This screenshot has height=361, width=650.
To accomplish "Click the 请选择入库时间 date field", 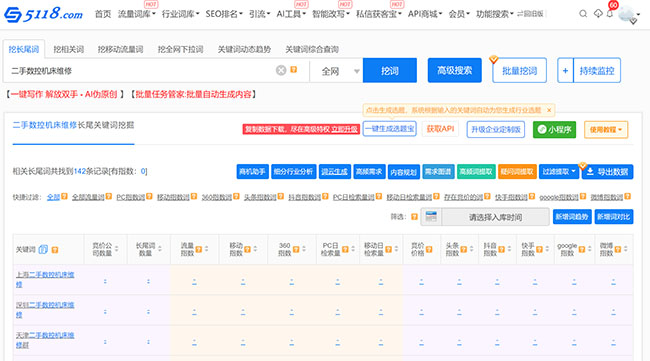I will [495, 217].
